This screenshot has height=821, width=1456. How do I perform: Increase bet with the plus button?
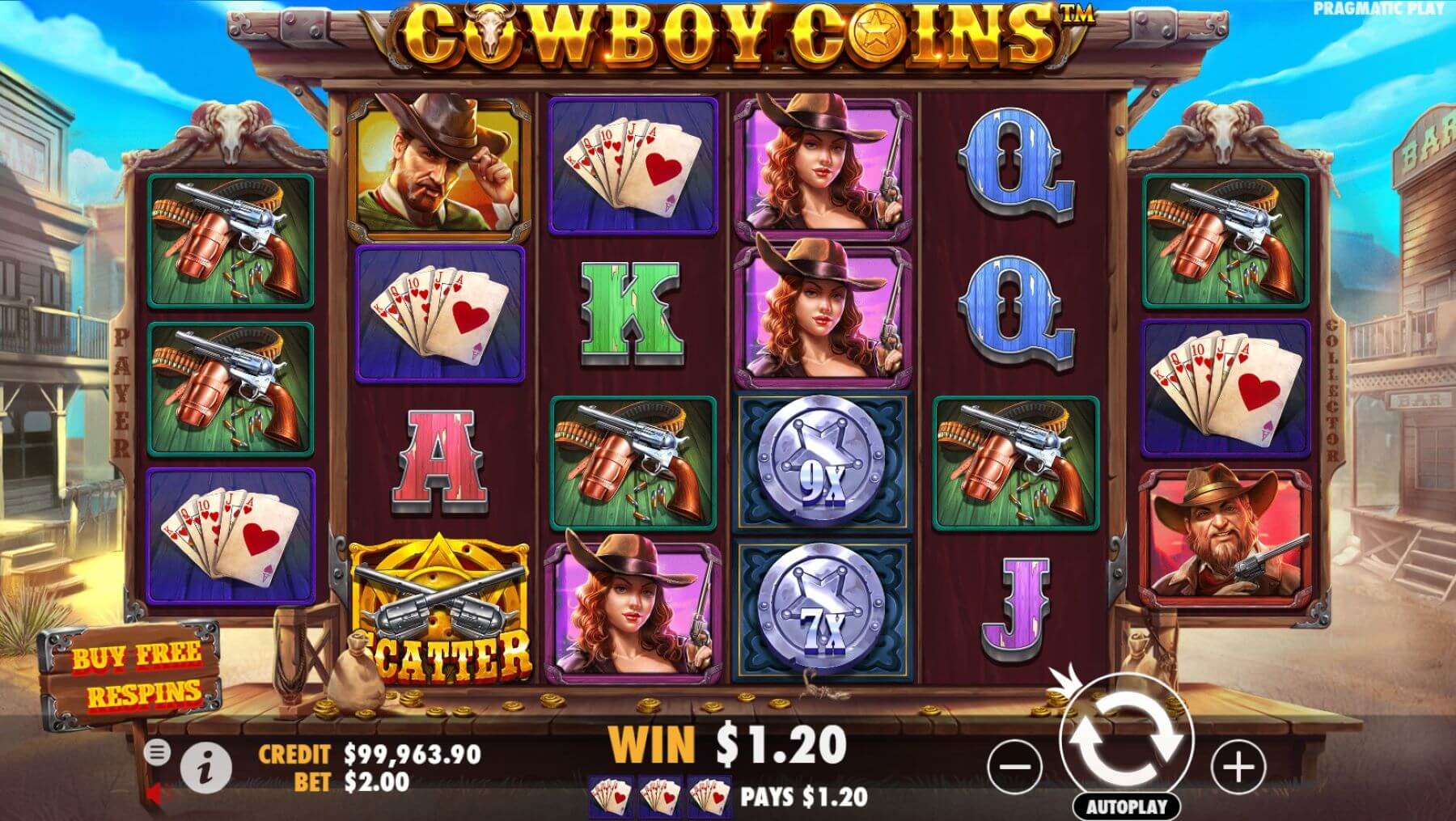point(1237,766)
